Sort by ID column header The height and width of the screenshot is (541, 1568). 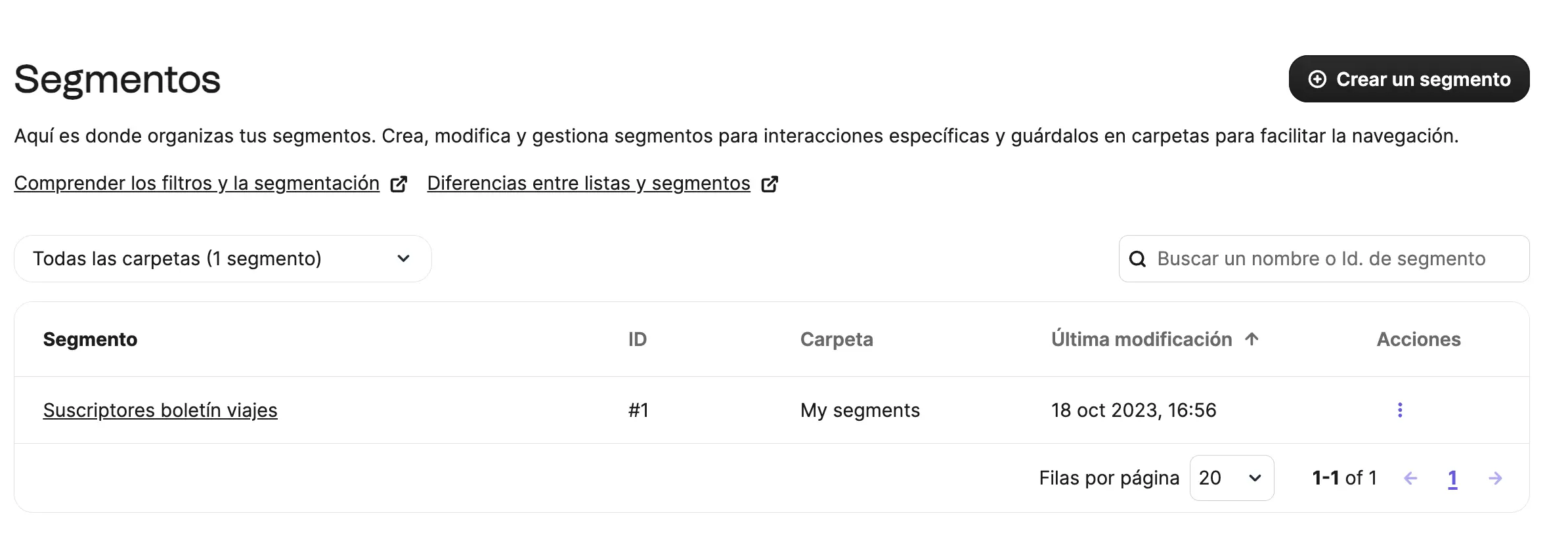pos(638,339)
